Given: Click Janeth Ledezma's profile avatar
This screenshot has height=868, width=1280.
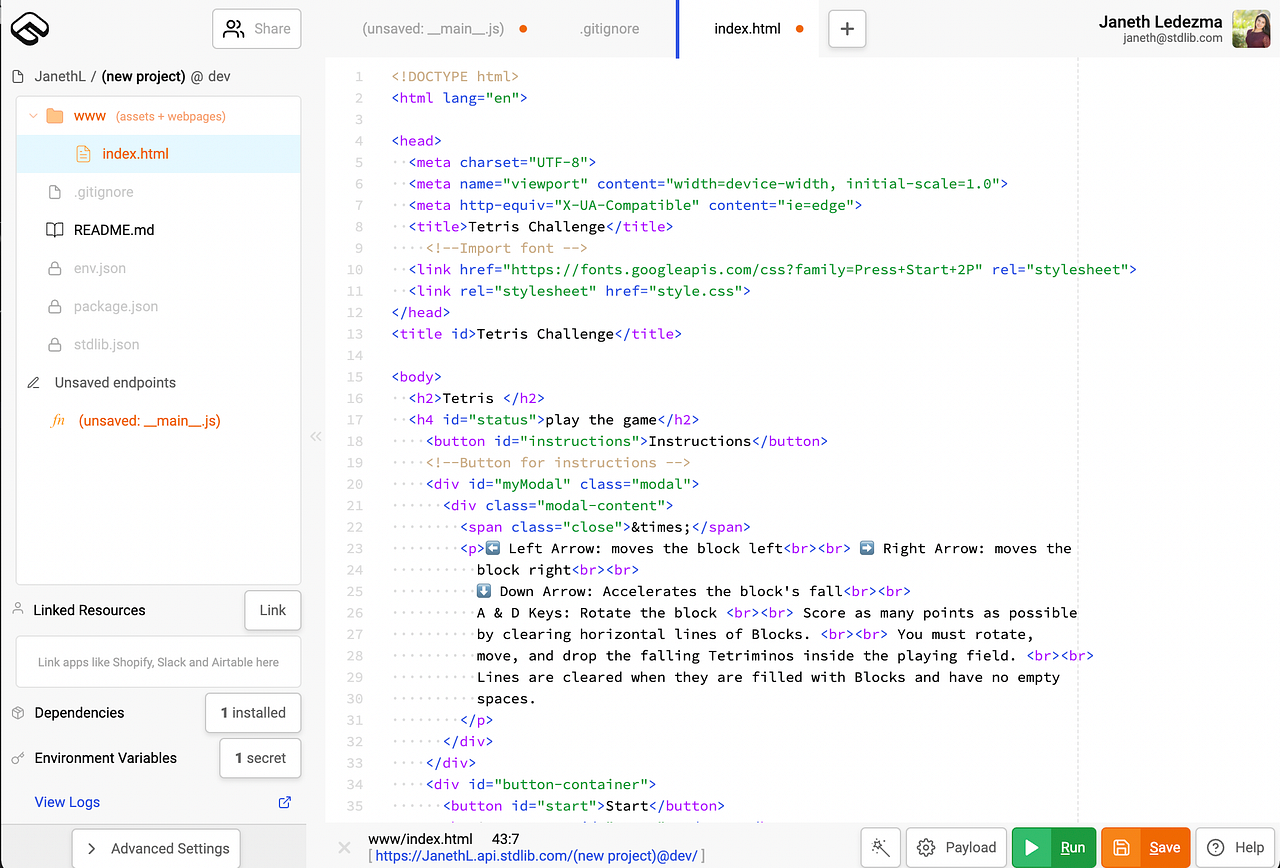Looking at the screenshot, I should [1251, 29].
